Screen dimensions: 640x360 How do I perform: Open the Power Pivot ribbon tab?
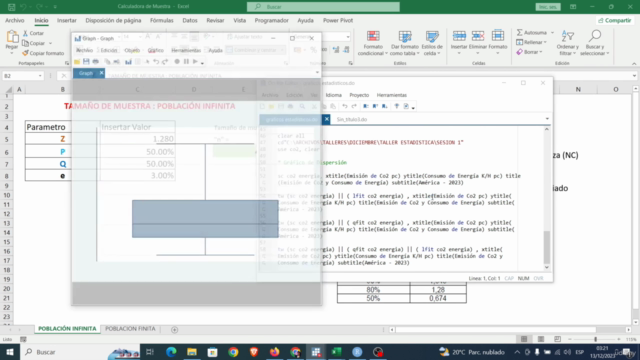[x=338, y=20]
